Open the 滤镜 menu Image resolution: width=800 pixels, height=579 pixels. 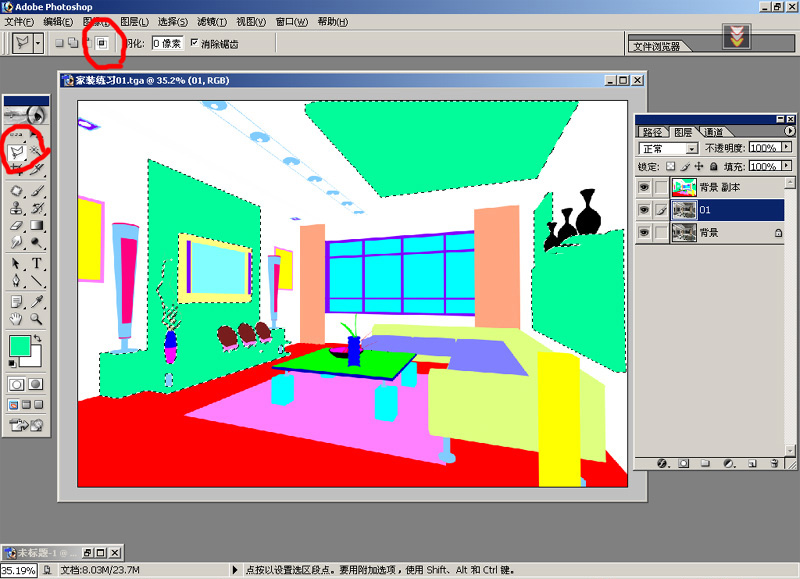point(212,22)
